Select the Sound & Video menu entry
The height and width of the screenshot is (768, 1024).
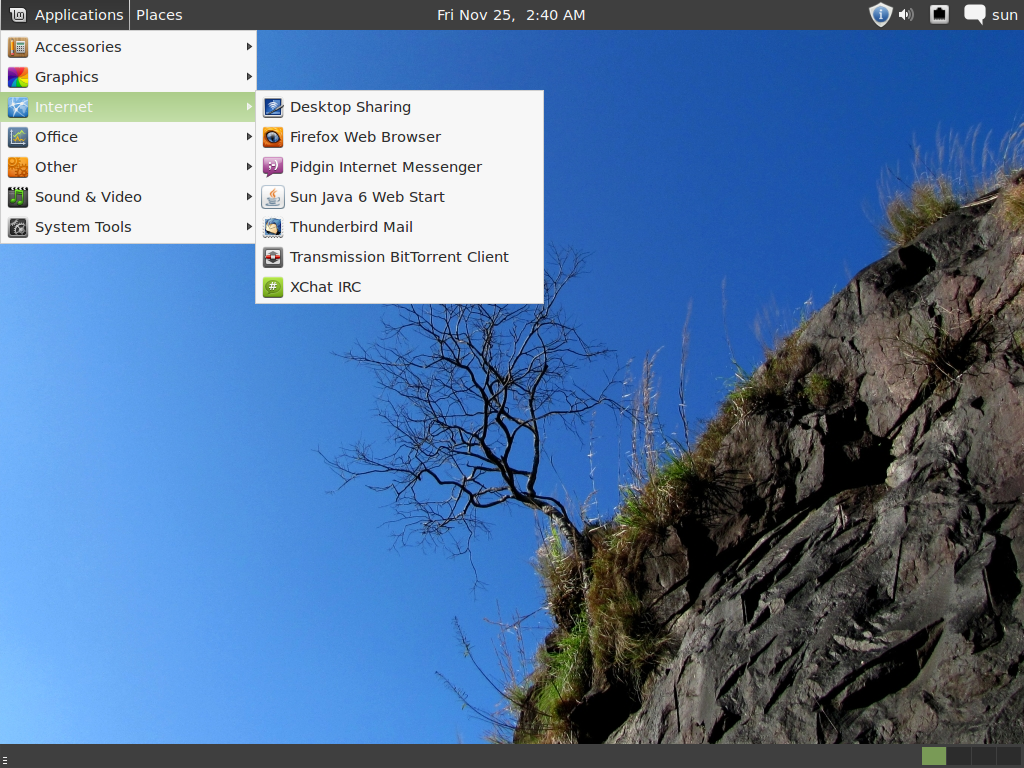click(90, 197)
